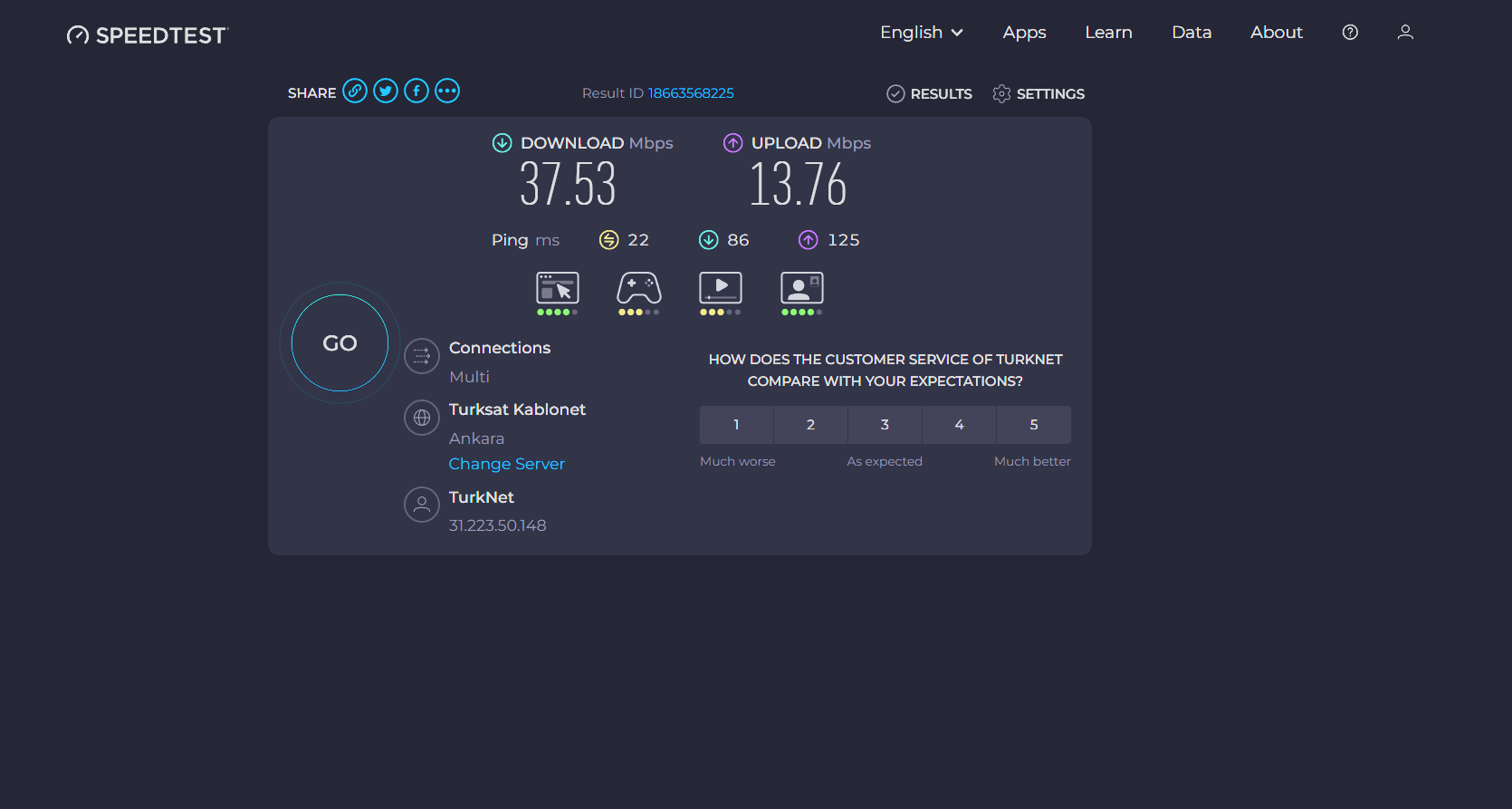
Task: Open the Apps menu
Action: [1025, 33]
